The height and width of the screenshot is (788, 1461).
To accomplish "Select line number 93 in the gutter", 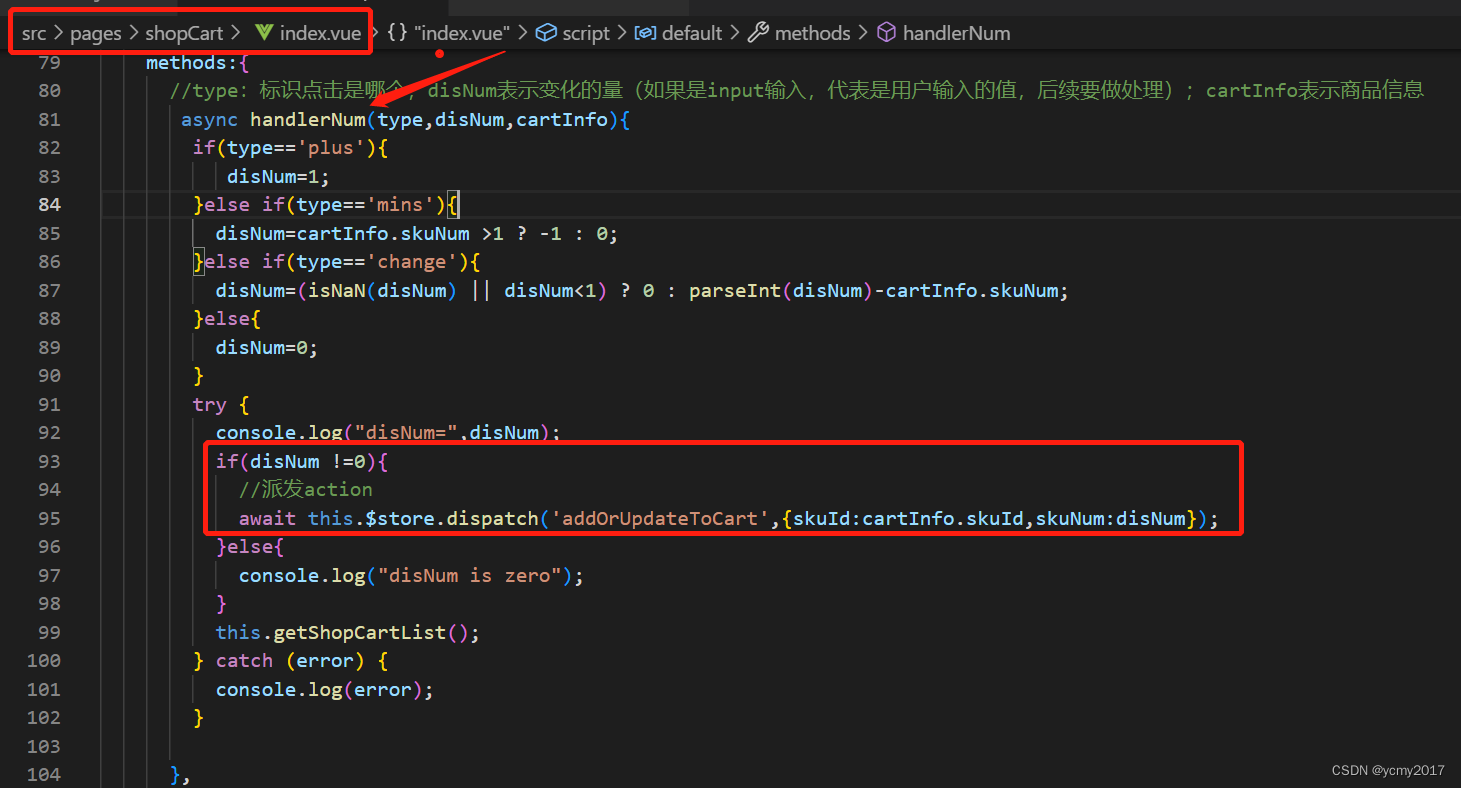I will [49, 461].
